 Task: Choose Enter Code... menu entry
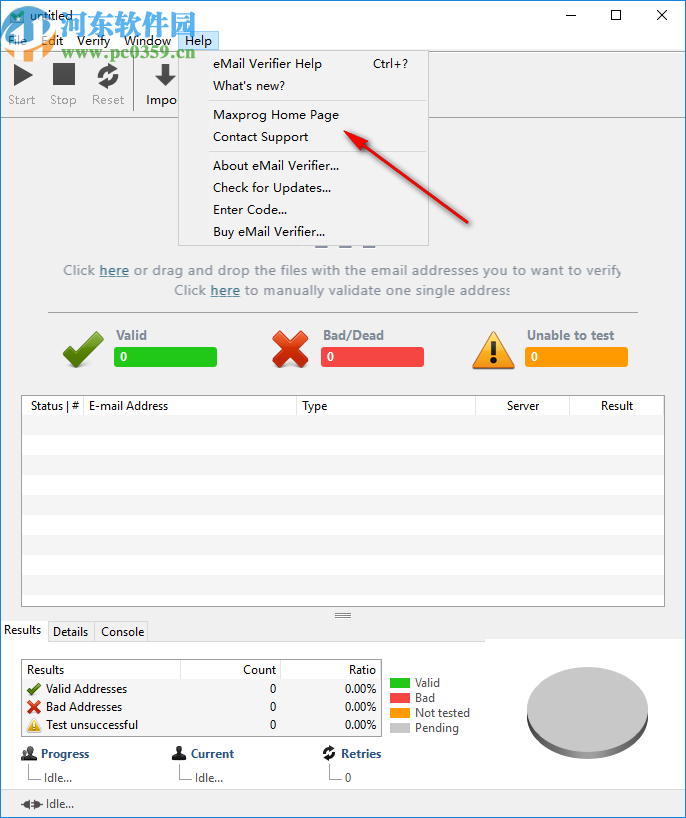(x=304, y=210)
